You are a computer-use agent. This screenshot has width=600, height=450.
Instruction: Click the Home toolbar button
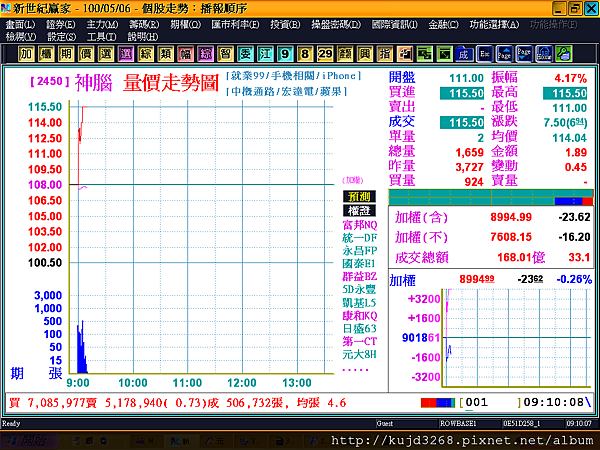pyautogui.click(x=544, y=54)
